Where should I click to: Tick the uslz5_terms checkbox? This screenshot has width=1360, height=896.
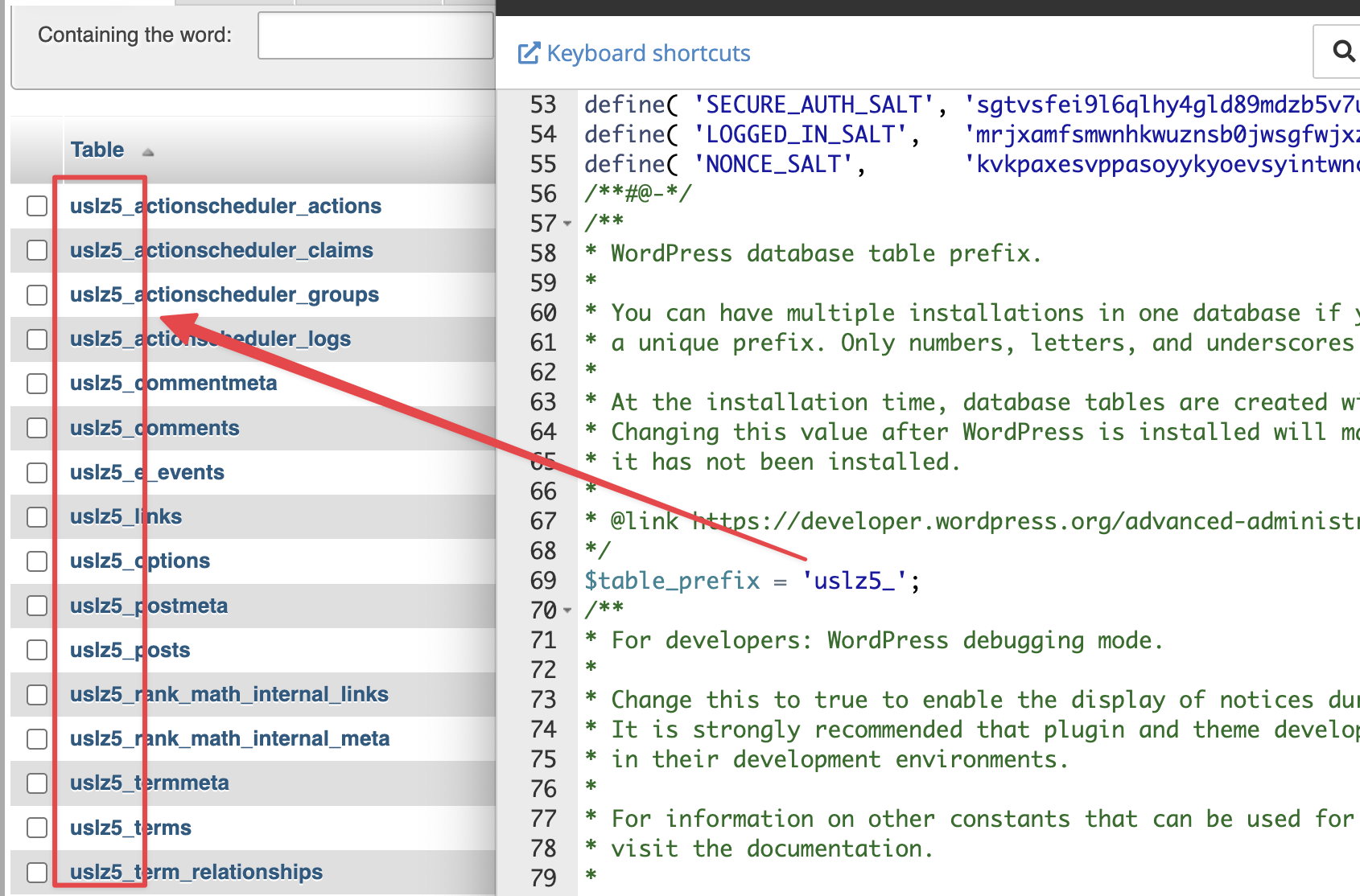tap(37, 828)
